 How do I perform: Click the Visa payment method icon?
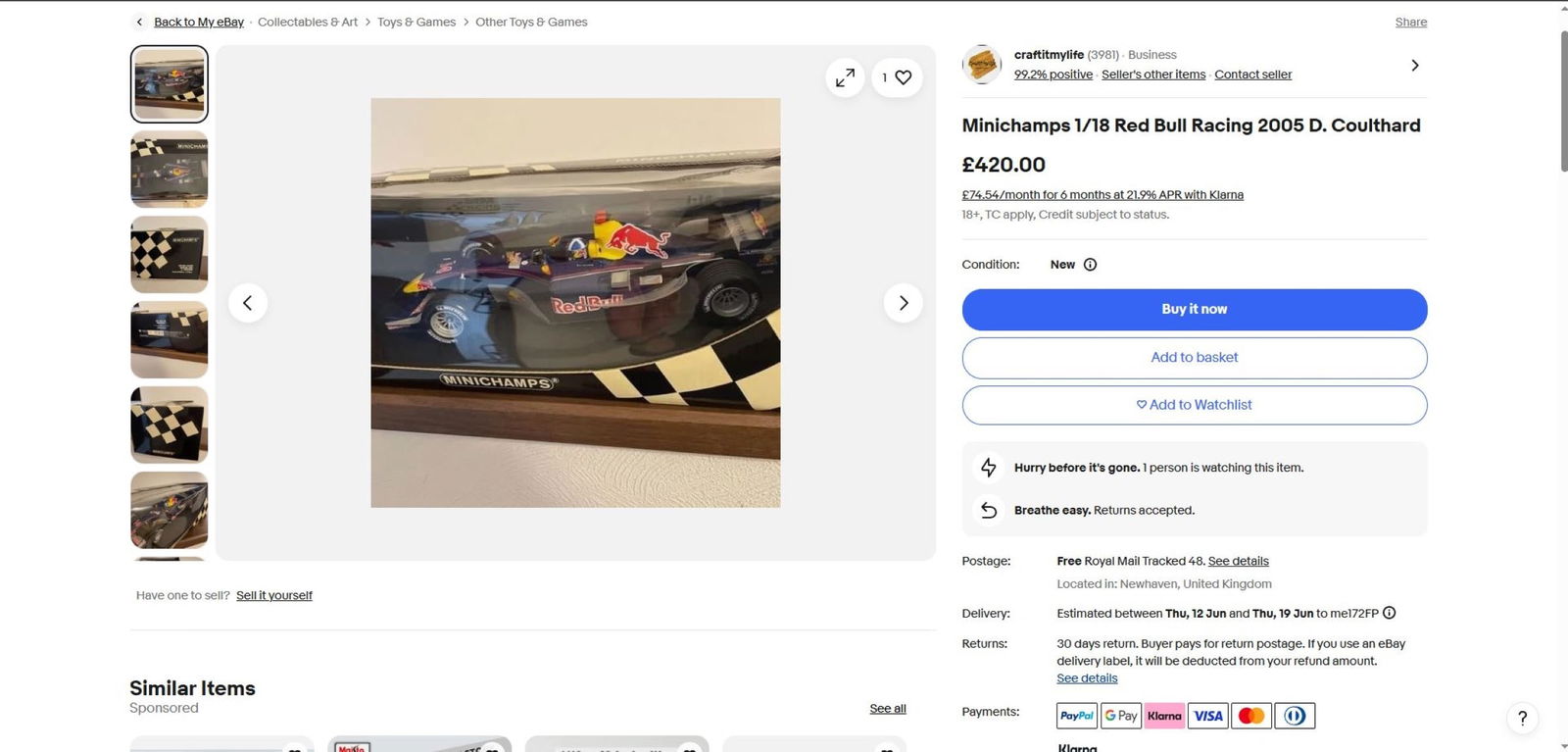(x=1207, y=716)
